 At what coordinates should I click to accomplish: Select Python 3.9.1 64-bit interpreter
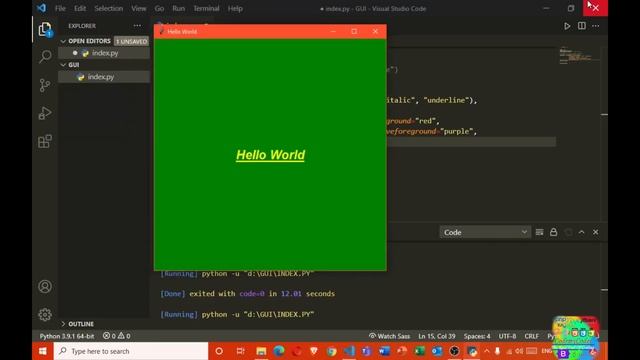(67, 336)
